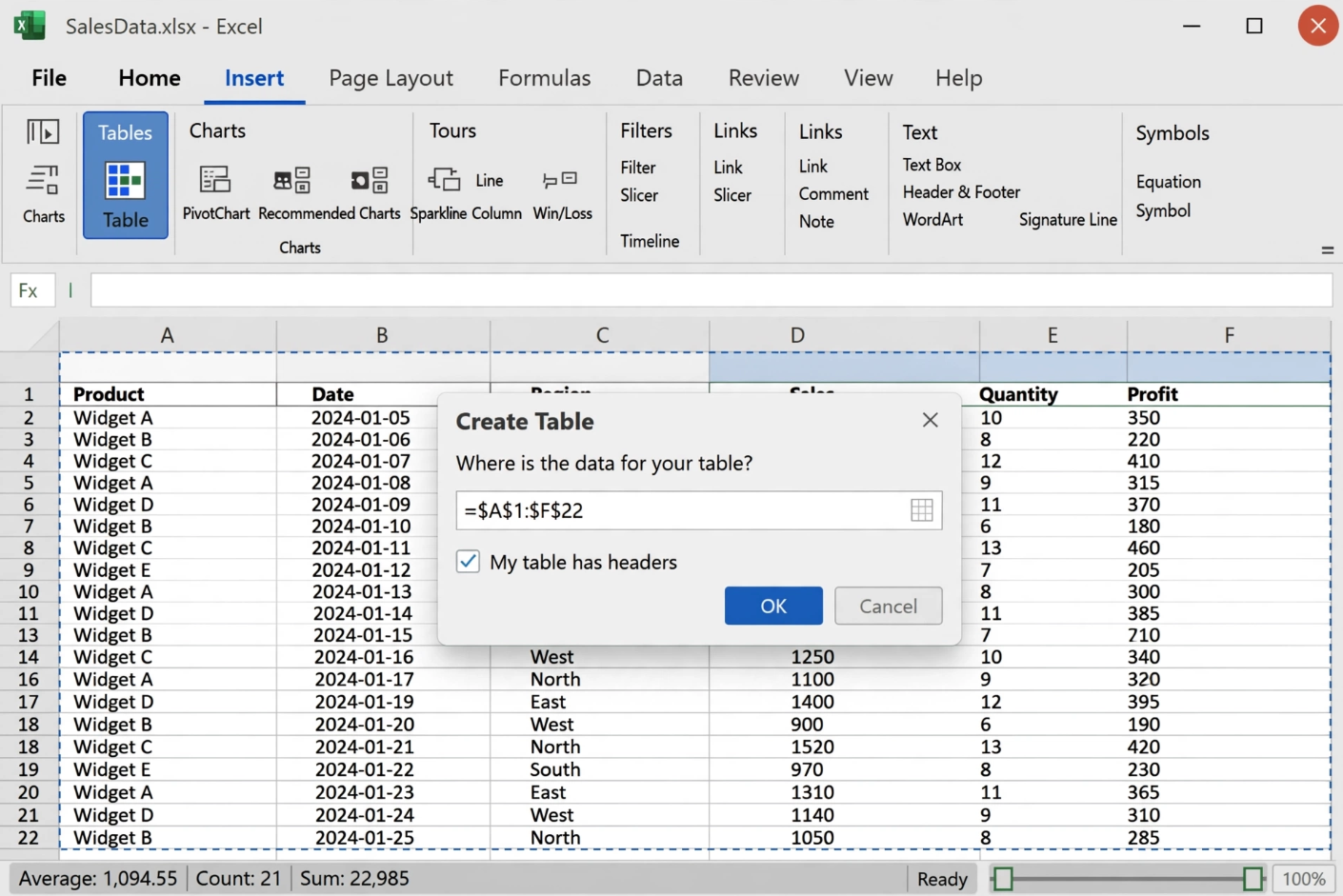The image size is (1343, 896).
Task: Select column D header
Action: pos(844,335)
